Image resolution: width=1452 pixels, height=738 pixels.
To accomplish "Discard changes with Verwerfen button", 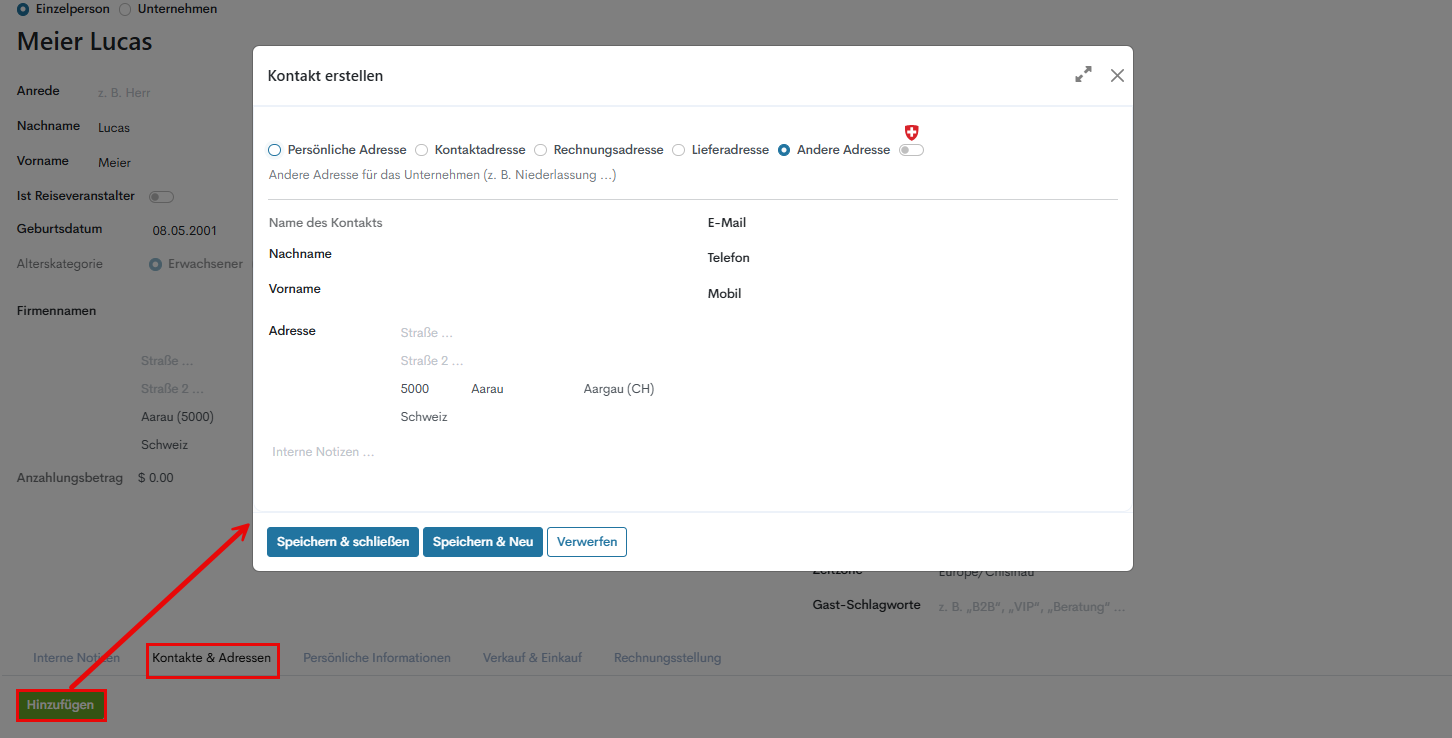I will [586, 542].
